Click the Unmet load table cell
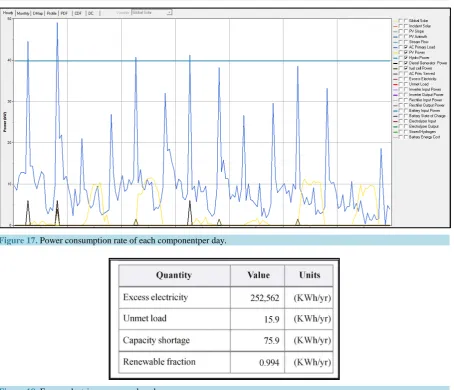This screenshot has height=390, width=454. 174,319
